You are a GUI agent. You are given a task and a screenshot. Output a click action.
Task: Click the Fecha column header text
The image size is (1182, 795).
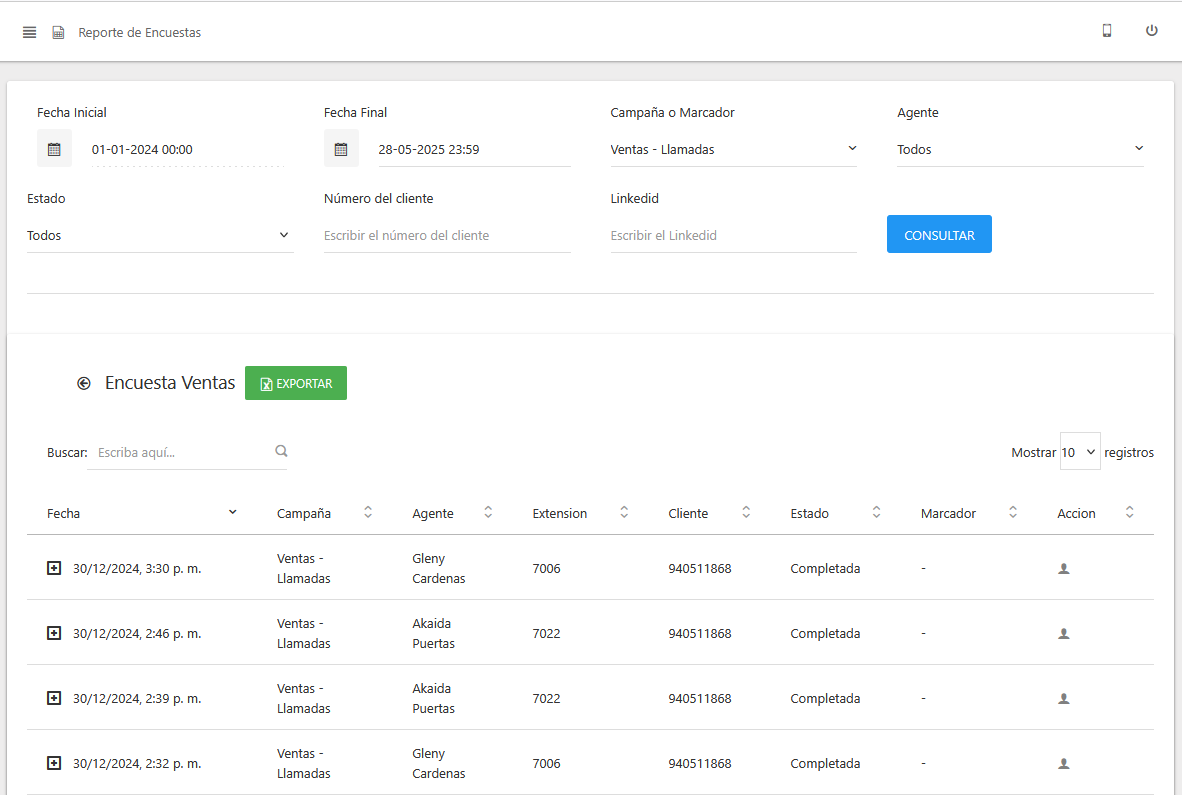[63, 513]
